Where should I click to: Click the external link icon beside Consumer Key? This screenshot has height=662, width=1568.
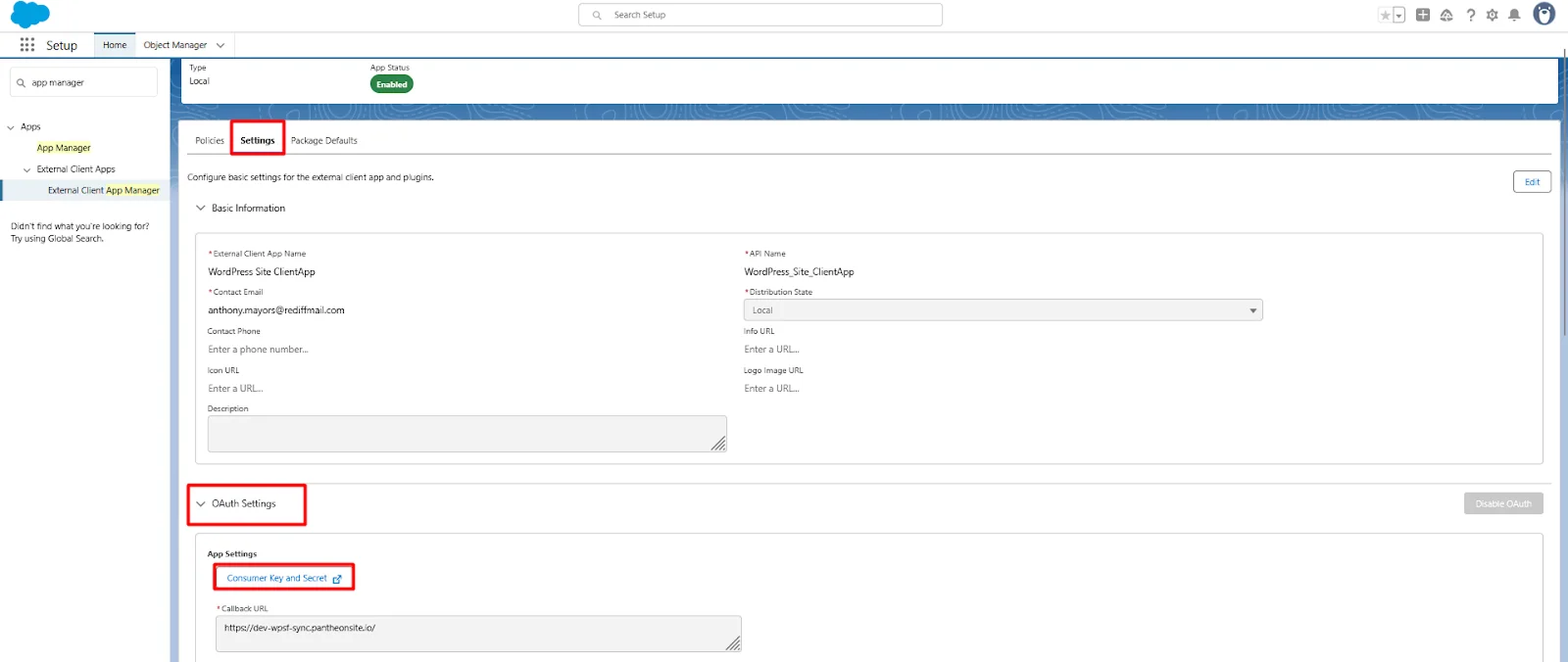[x=337, y=579]
